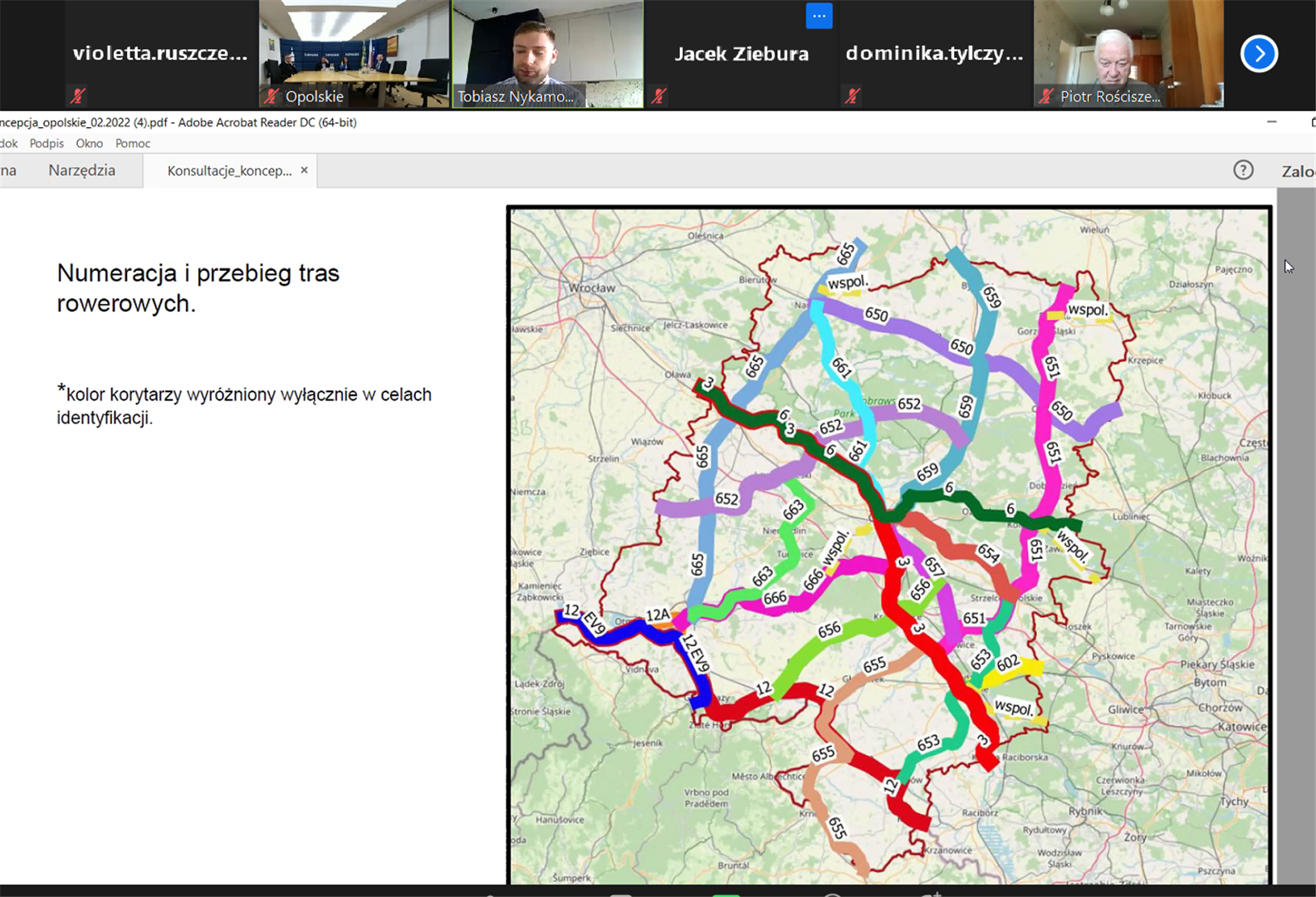Viewport: 1316px width, 897px height.
Task: Close the Konsultacje_koncep document tab
Action: [x=304, y=170]
